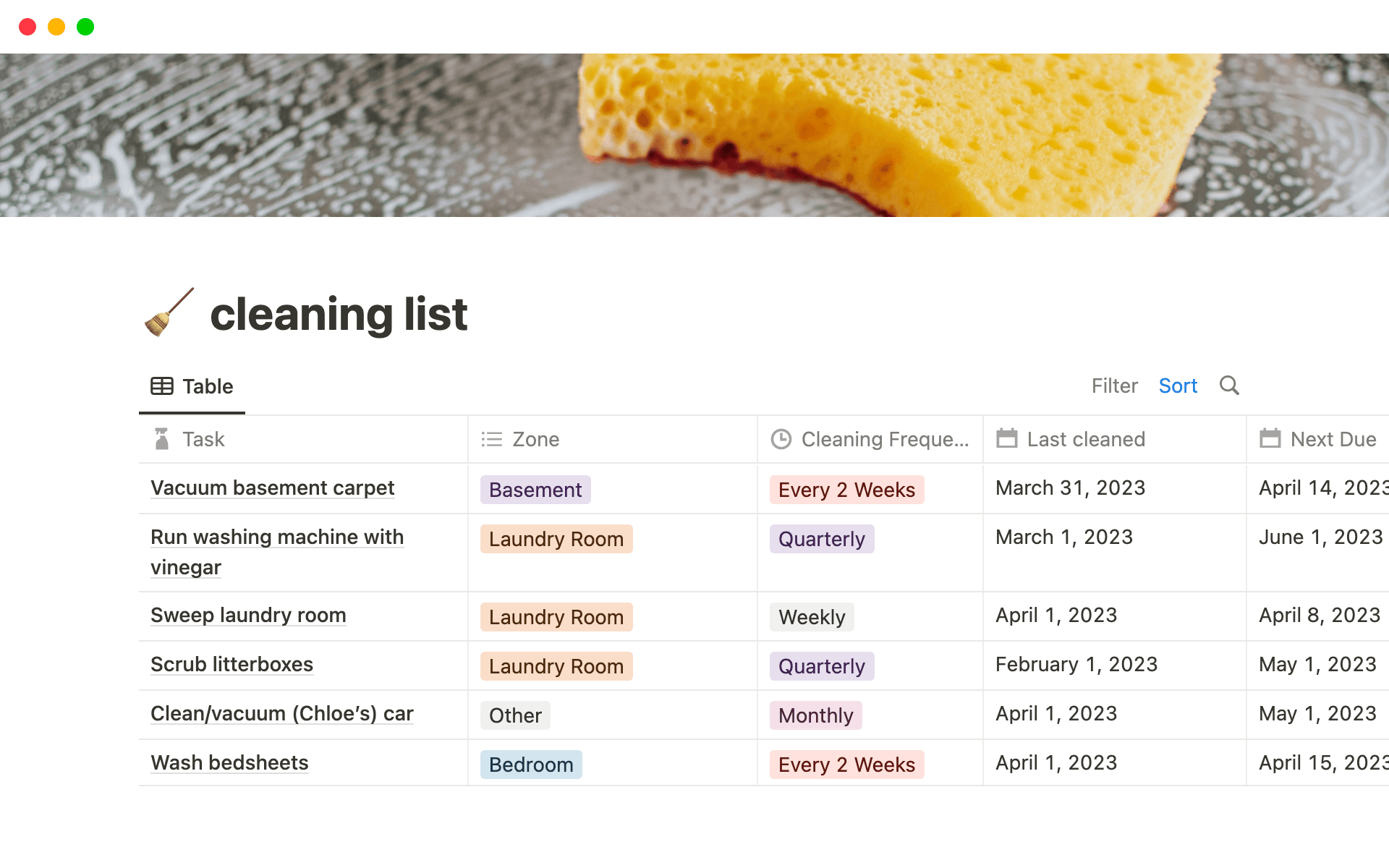This screenshot has height=868, width=1389.
Task: Switch to the Table tab
Action: click(192, 386)
